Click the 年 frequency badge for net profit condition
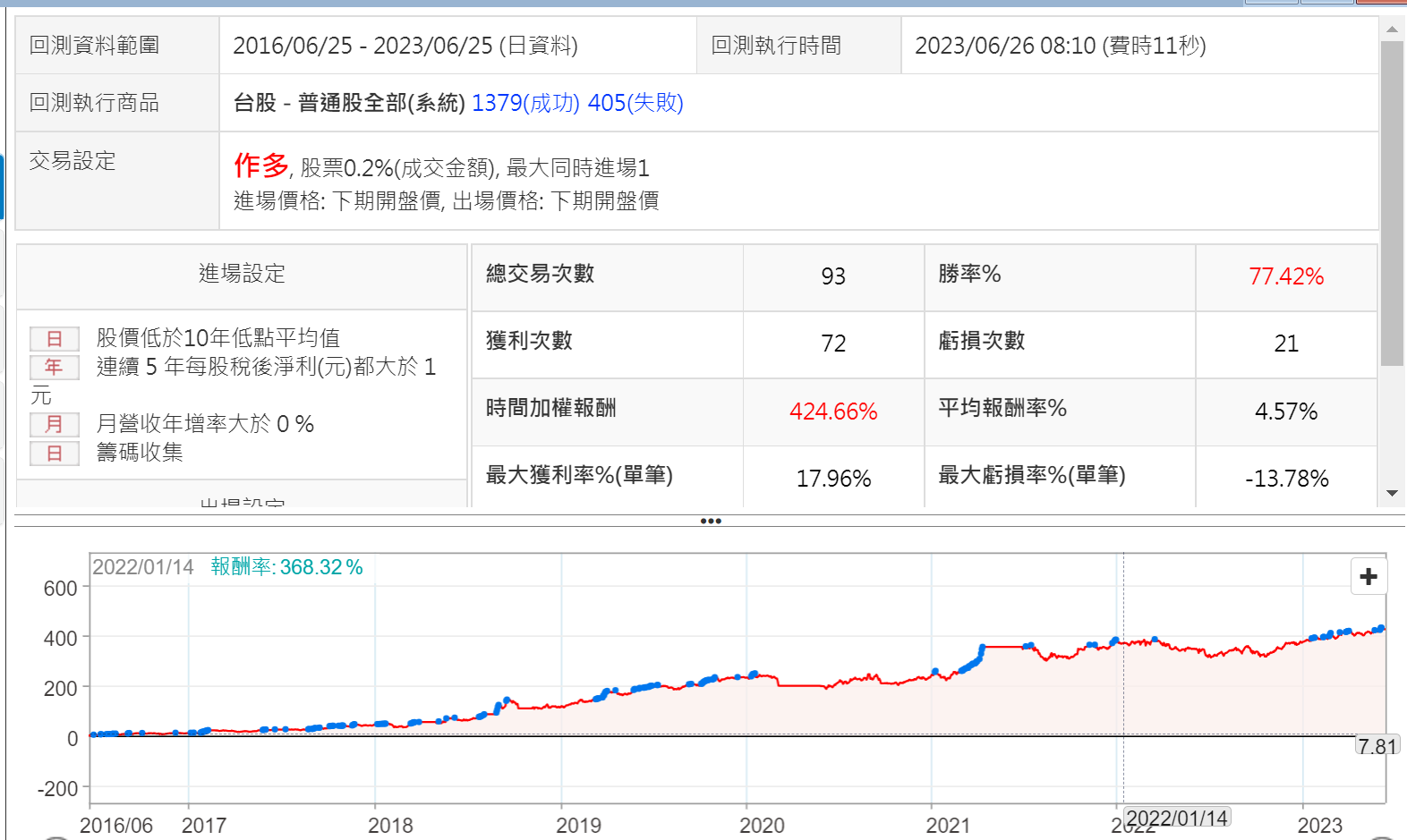 (x=55, y=368)
